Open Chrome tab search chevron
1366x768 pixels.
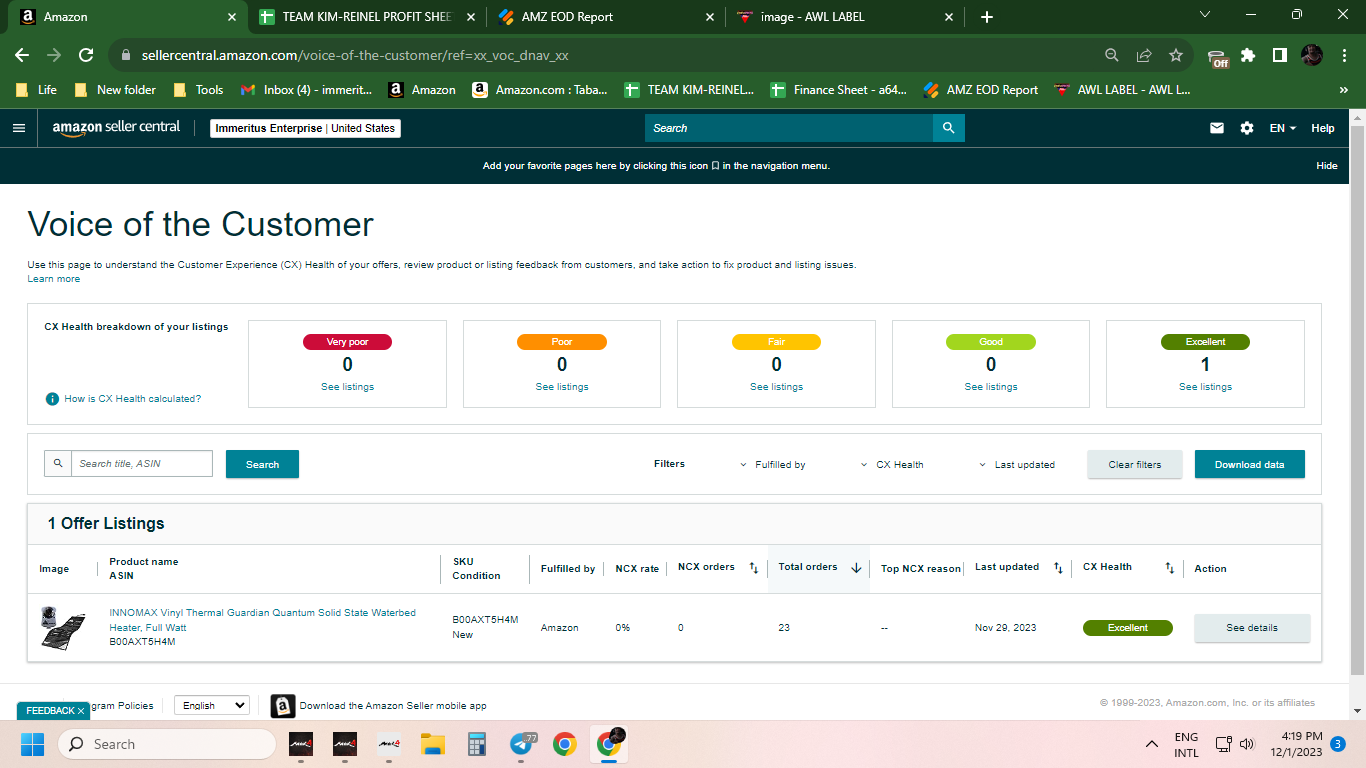[x=1205, y=15]
